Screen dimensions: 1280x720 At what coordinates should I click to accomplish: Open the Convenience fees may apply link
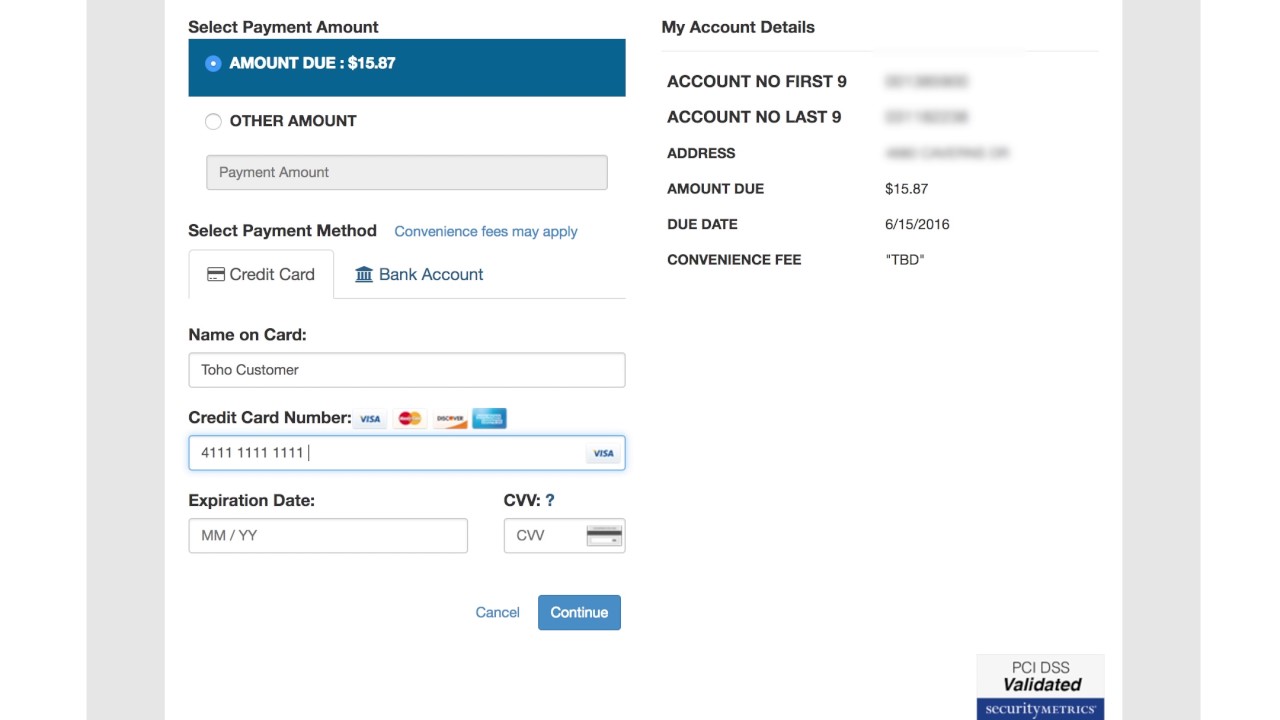(x=486, y=231)
